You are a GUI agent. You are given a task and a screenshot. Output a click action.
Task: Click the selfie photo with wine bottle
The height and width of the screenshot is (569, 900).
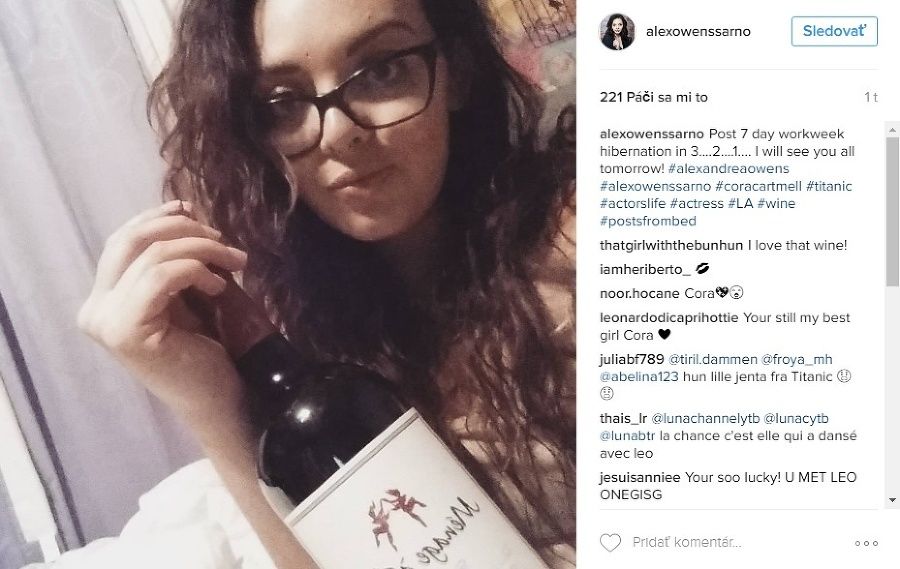pyautogui.click(x=288, y=284)
